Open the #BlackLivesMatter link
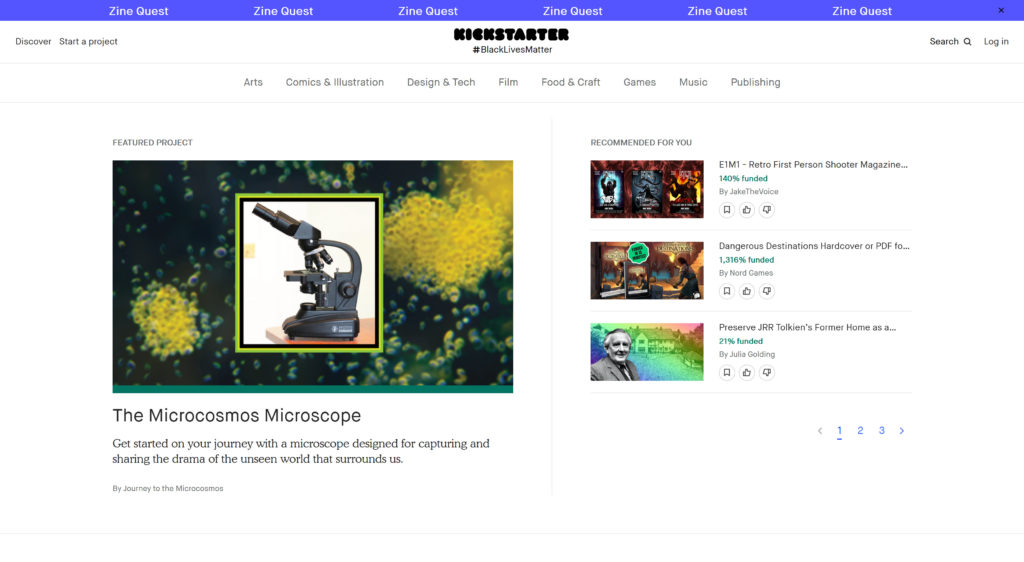Viewport: 1024px width, 562px height. pyautogui.click(x=512, y=50)
